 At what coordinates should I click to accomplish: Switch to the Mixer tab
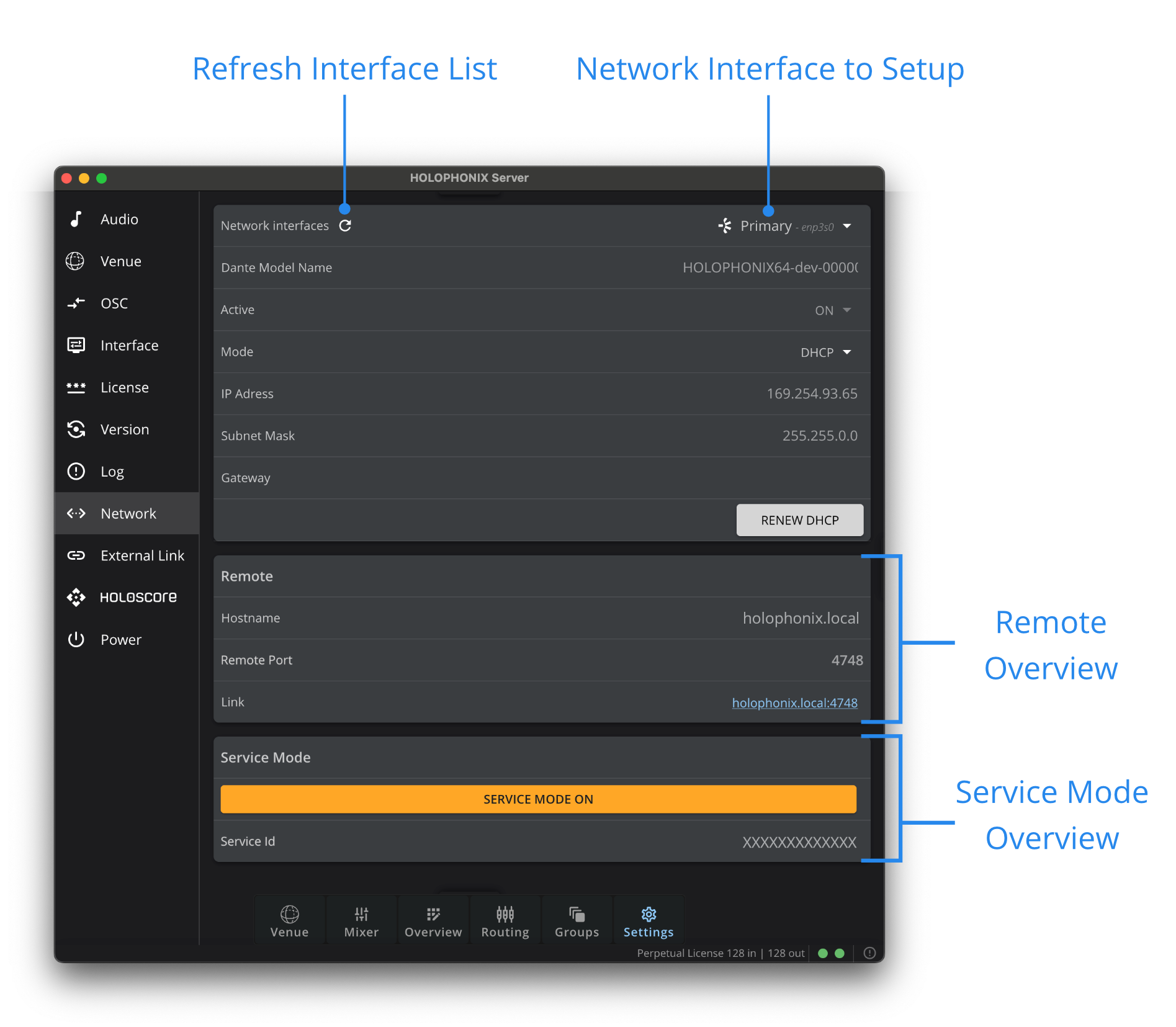pos(361,922)
